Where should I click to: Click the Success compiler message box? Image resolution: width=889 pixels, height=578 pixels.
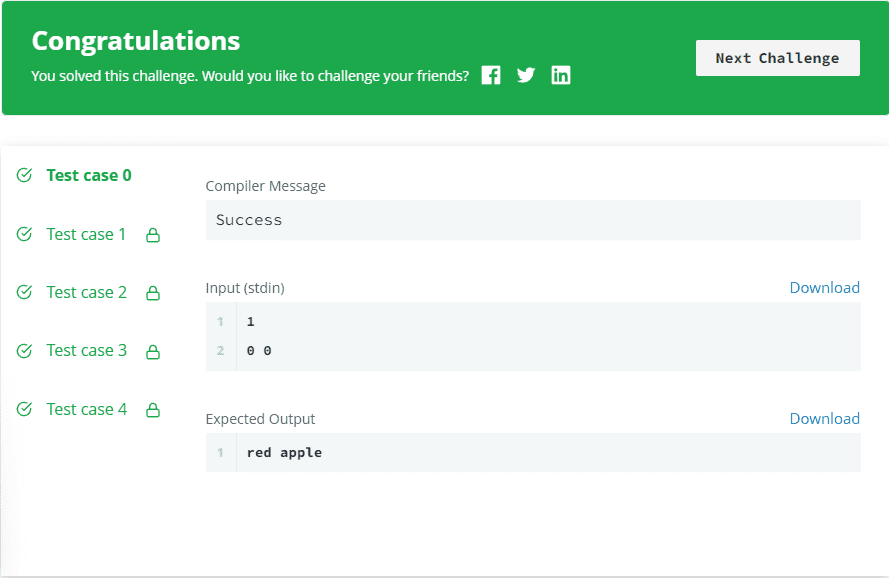(x=532, y=220)
